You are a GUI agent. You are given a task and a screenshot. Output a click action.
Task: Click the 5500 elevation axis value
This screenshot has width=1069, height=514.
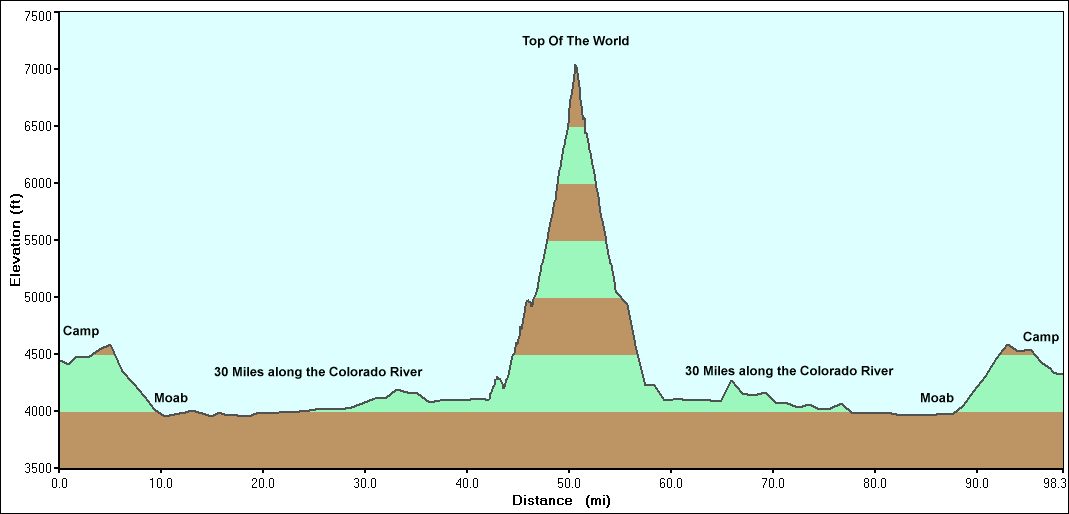(x=38, y=241)
